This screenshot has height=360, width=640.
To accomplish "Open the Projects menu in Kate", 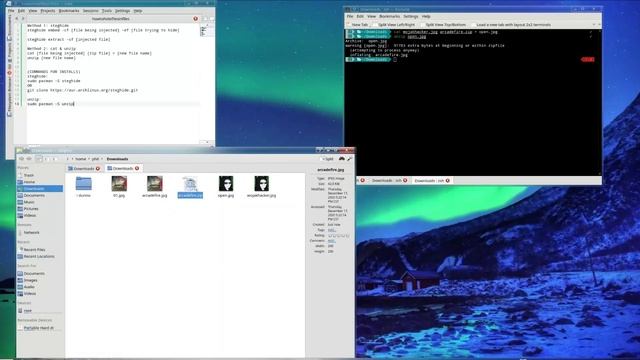I will click(47, 11).
